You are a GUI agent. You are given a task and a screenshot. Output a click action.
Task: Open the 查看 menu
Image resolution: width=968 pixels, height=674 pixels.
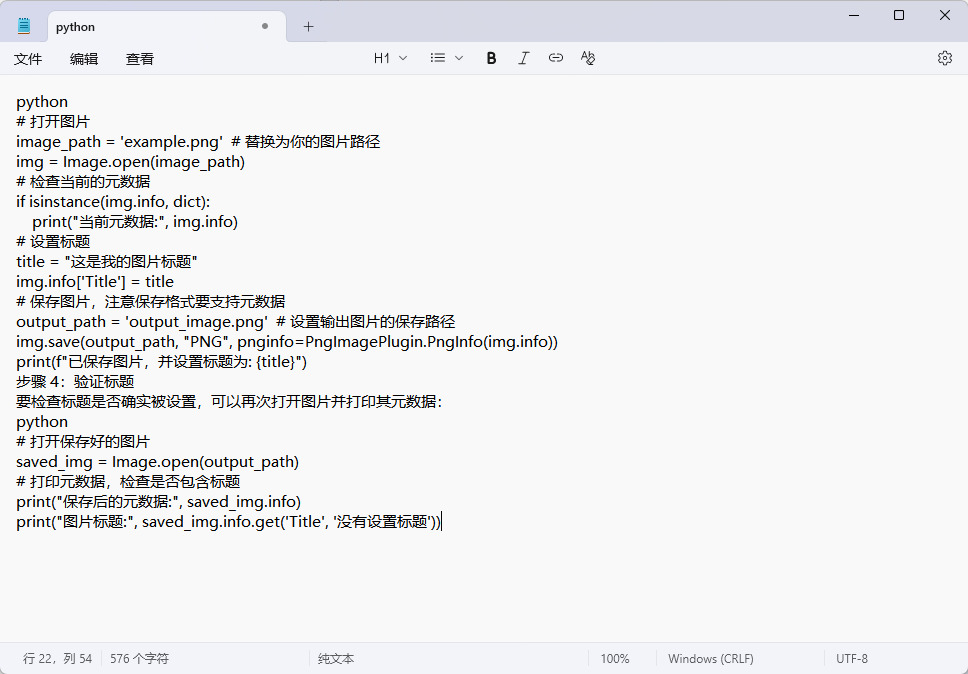tap(140, 59)
